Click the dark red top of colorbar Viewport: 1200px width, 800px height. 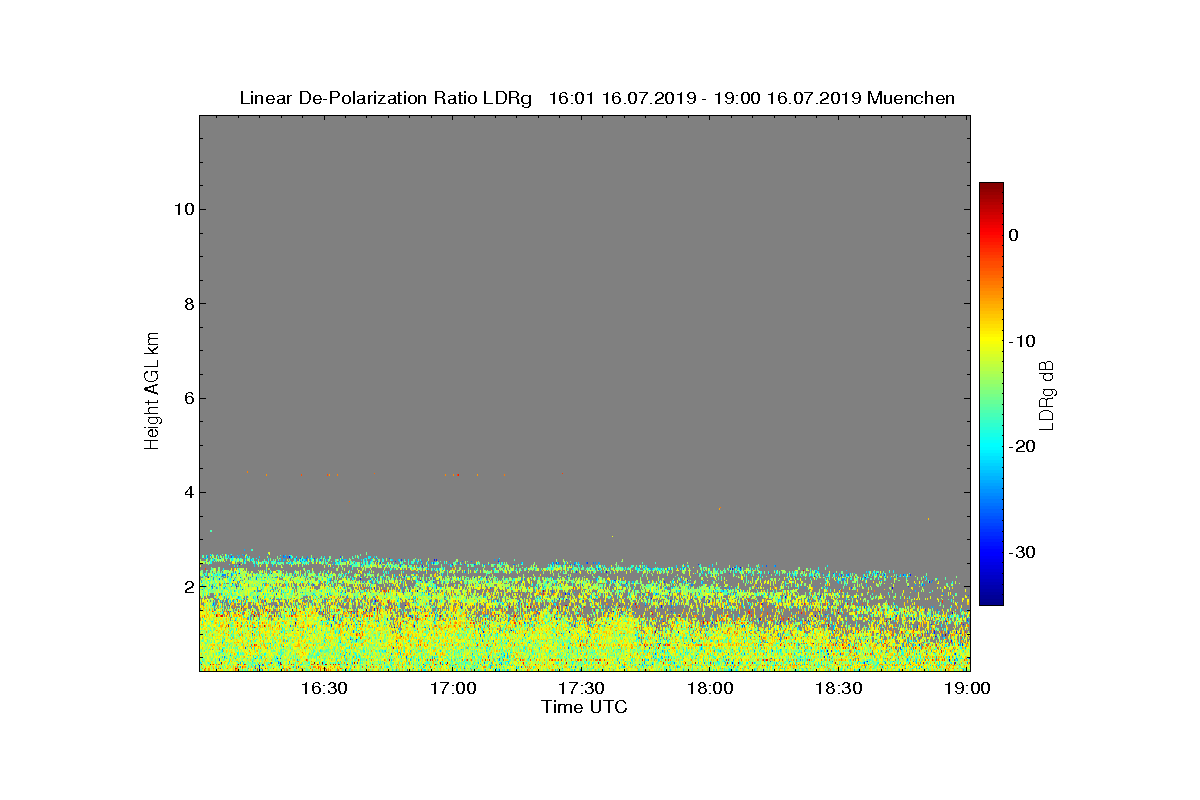point(991,188)
